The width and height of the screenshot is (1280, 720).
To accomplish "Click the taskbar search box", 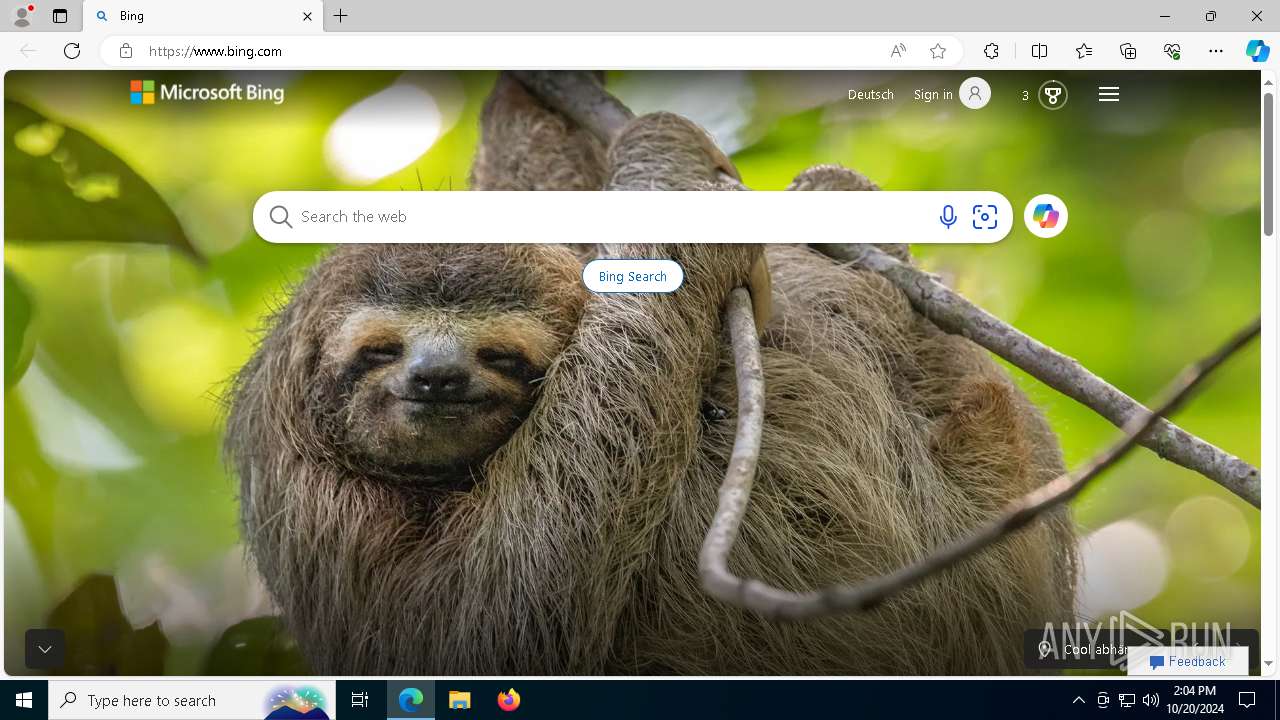I will 191,700.
